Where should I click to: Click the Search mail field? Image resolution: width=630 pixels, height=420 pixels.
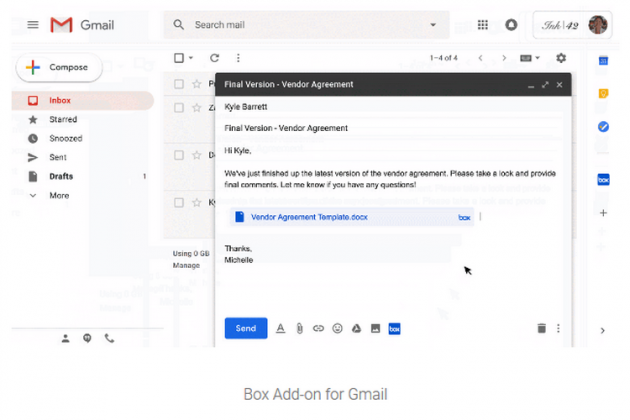(305, 25)
